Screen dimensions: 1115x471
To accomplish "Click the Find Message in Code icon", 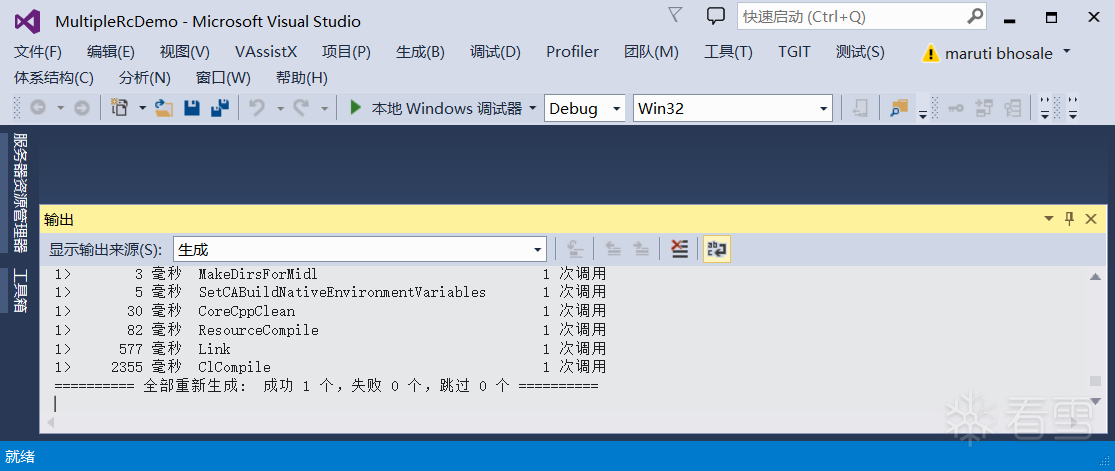I will pyautogui.click(x=575, y=249).
